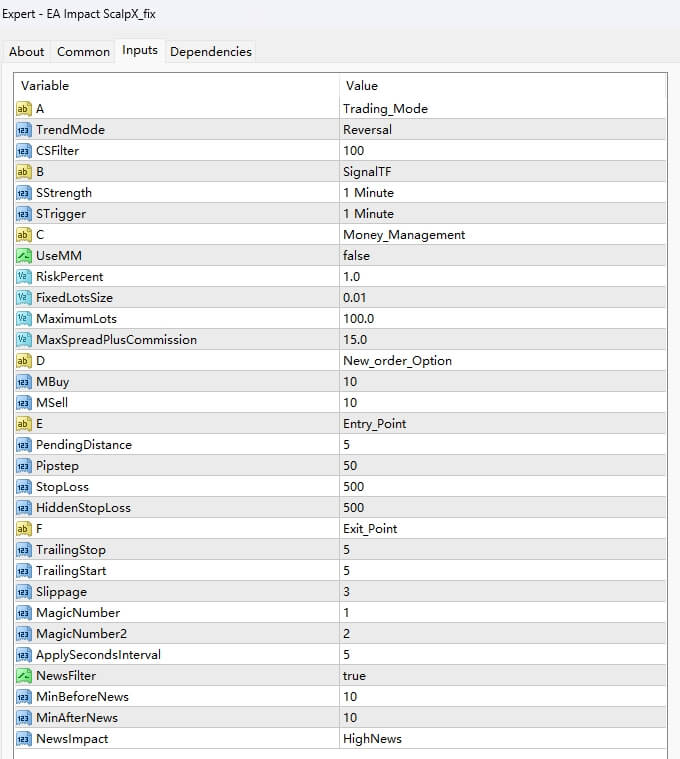Switch to the About tab
This screenshot has height=759, width=680.
27,51
